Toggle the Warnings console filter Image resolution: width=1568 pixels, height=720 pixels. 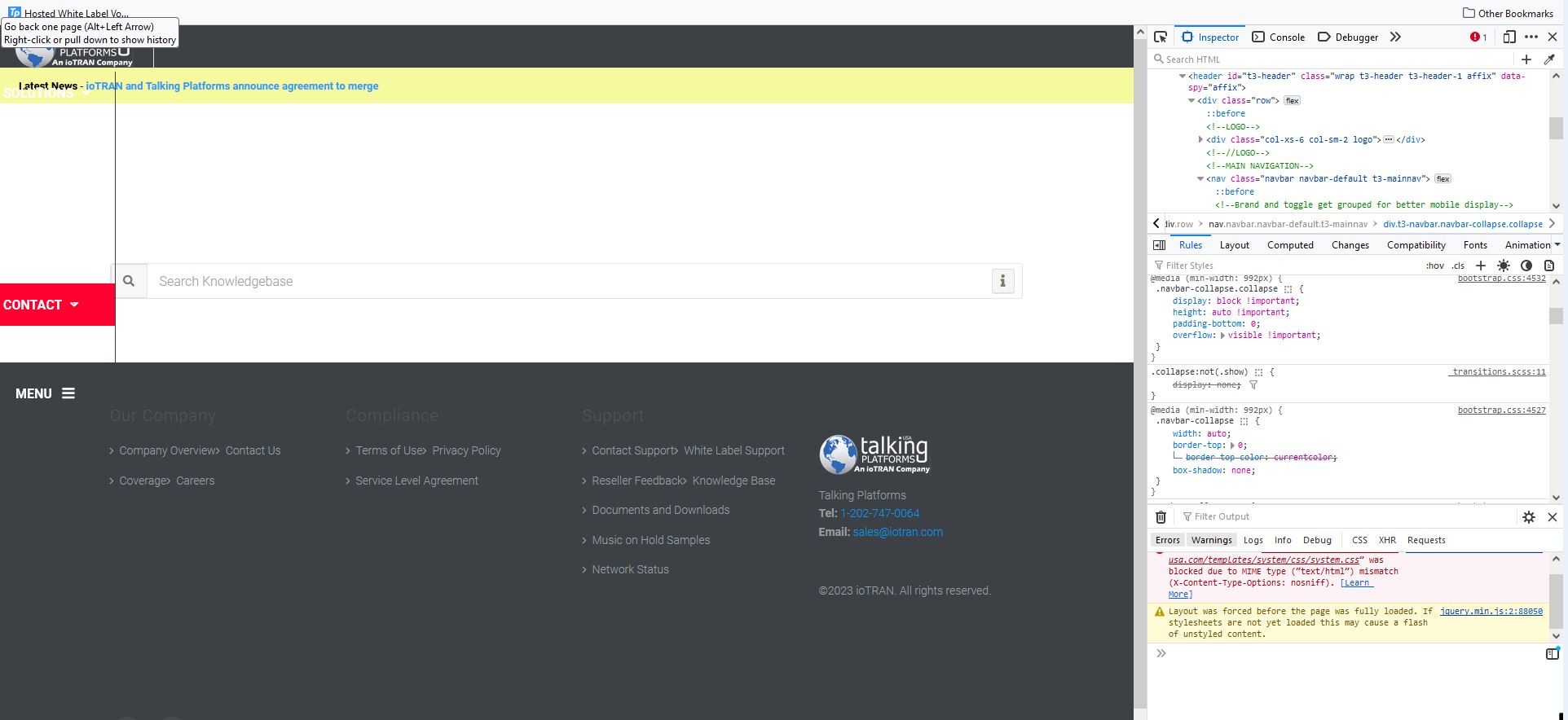(1211, 540)
